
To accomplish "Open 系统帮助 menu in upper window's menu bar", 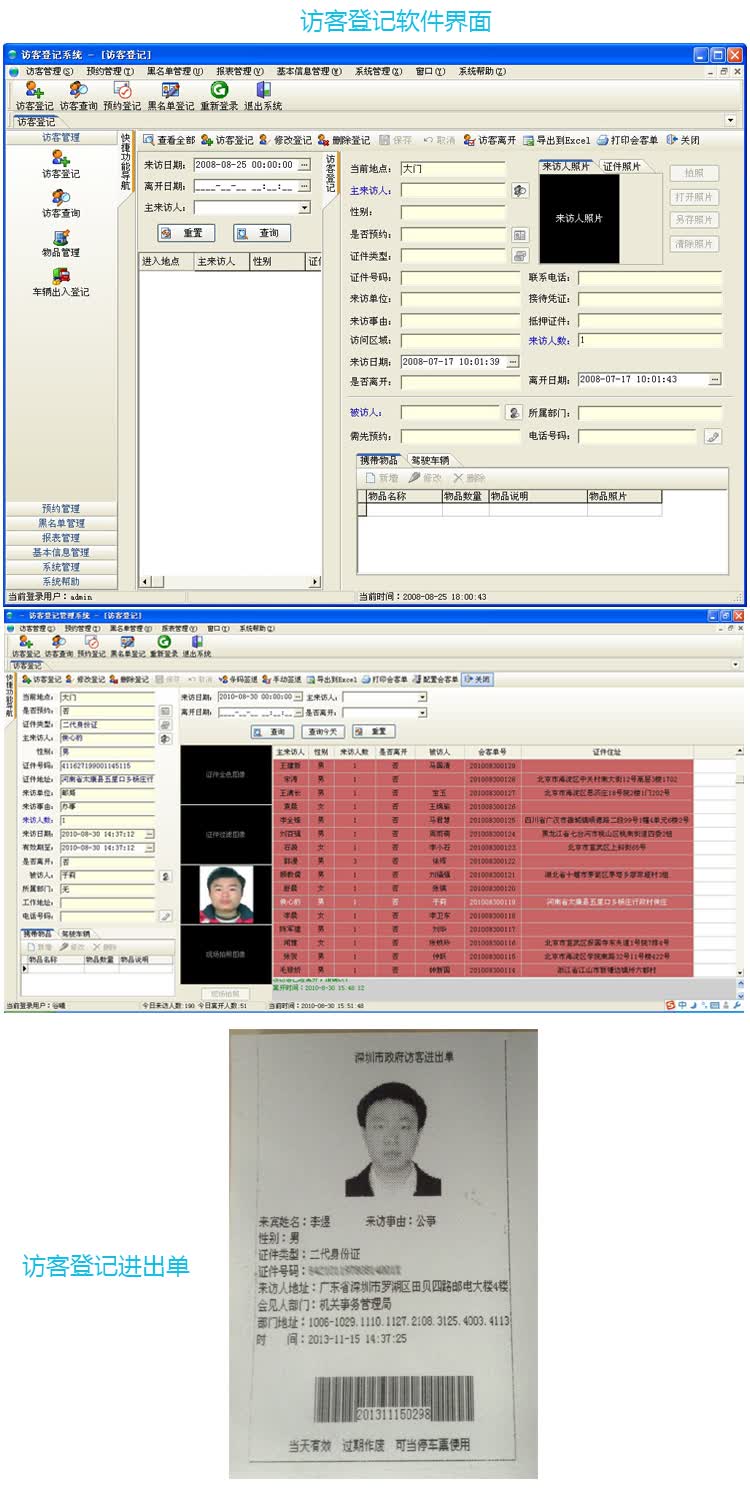I will tap(482, 72).
